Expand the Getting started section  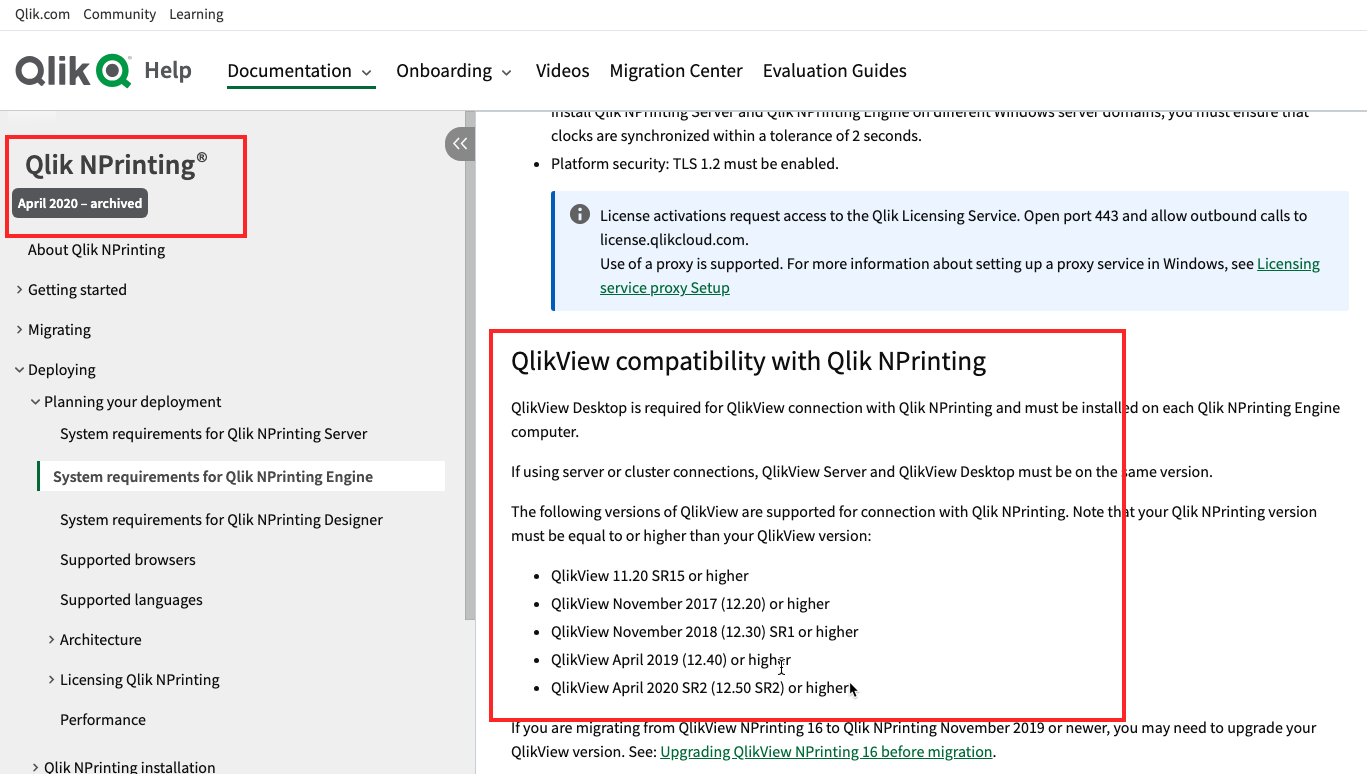[x=19, y=290]
